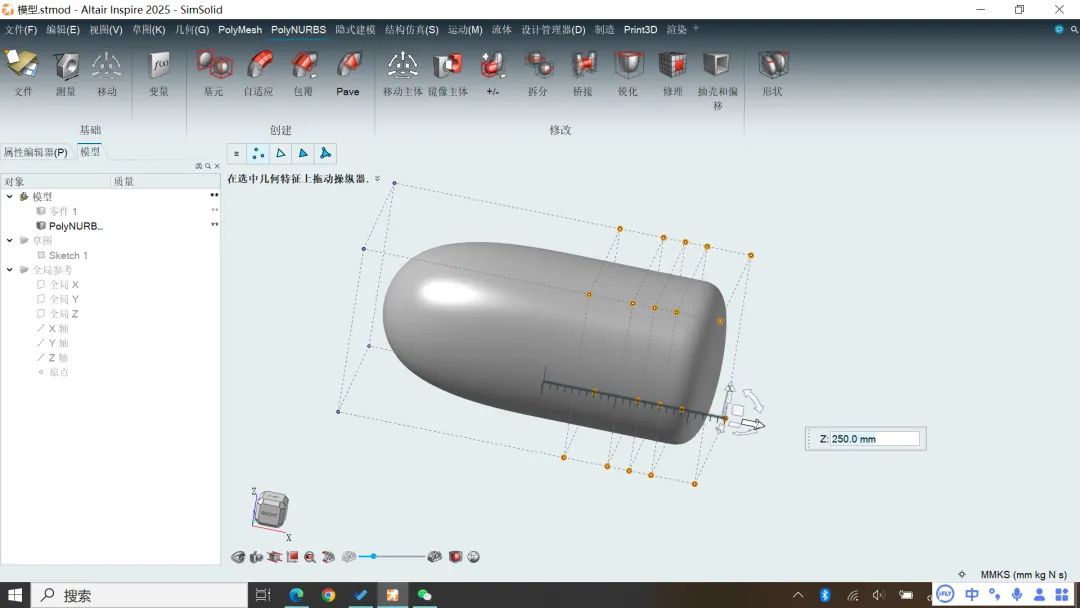Toggle visibility dots for PolyNURBS part
This screenshot has height=608, width=1080.
pos(214,226)
